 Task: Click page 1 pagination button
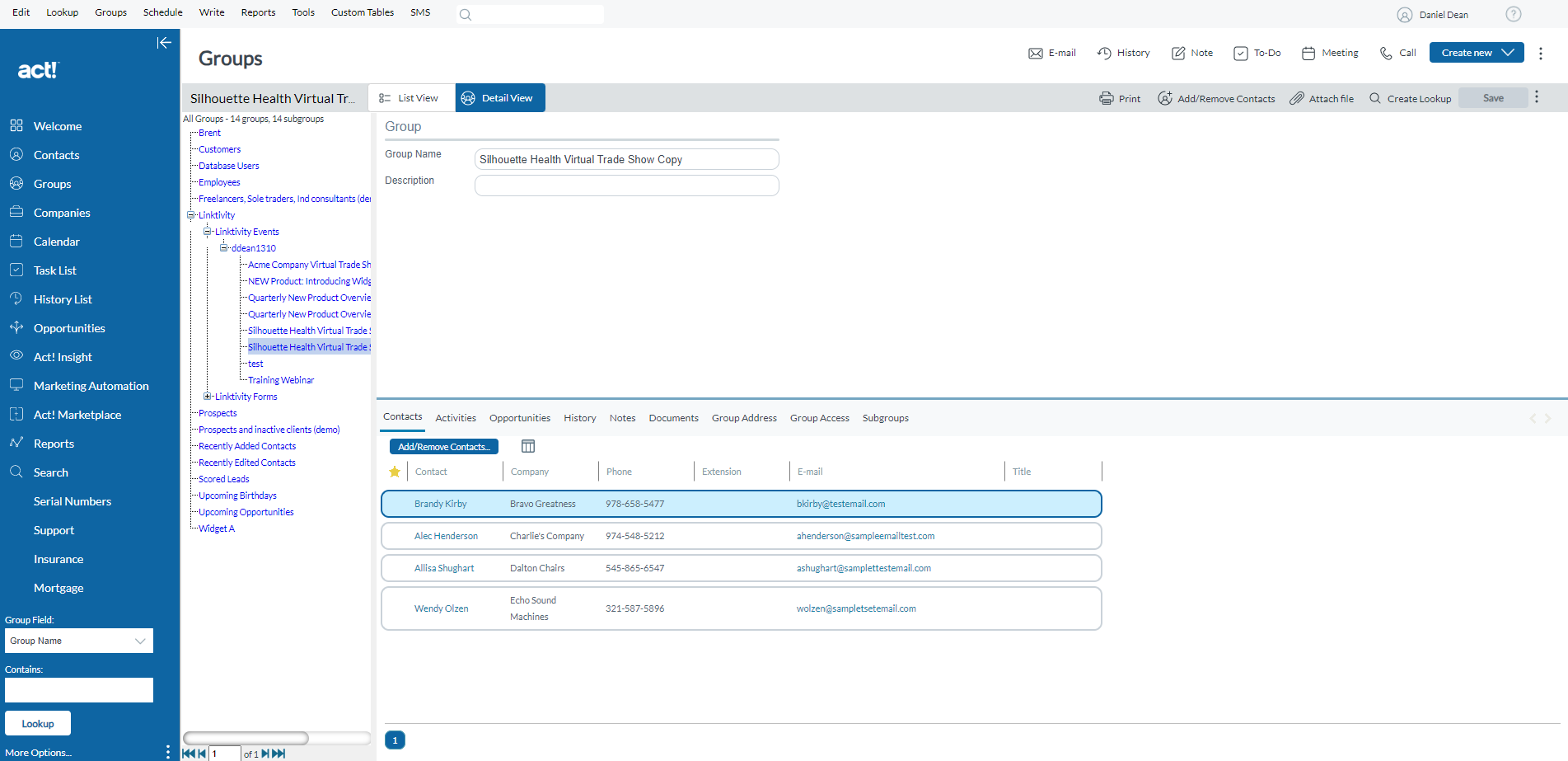[395, 740]
